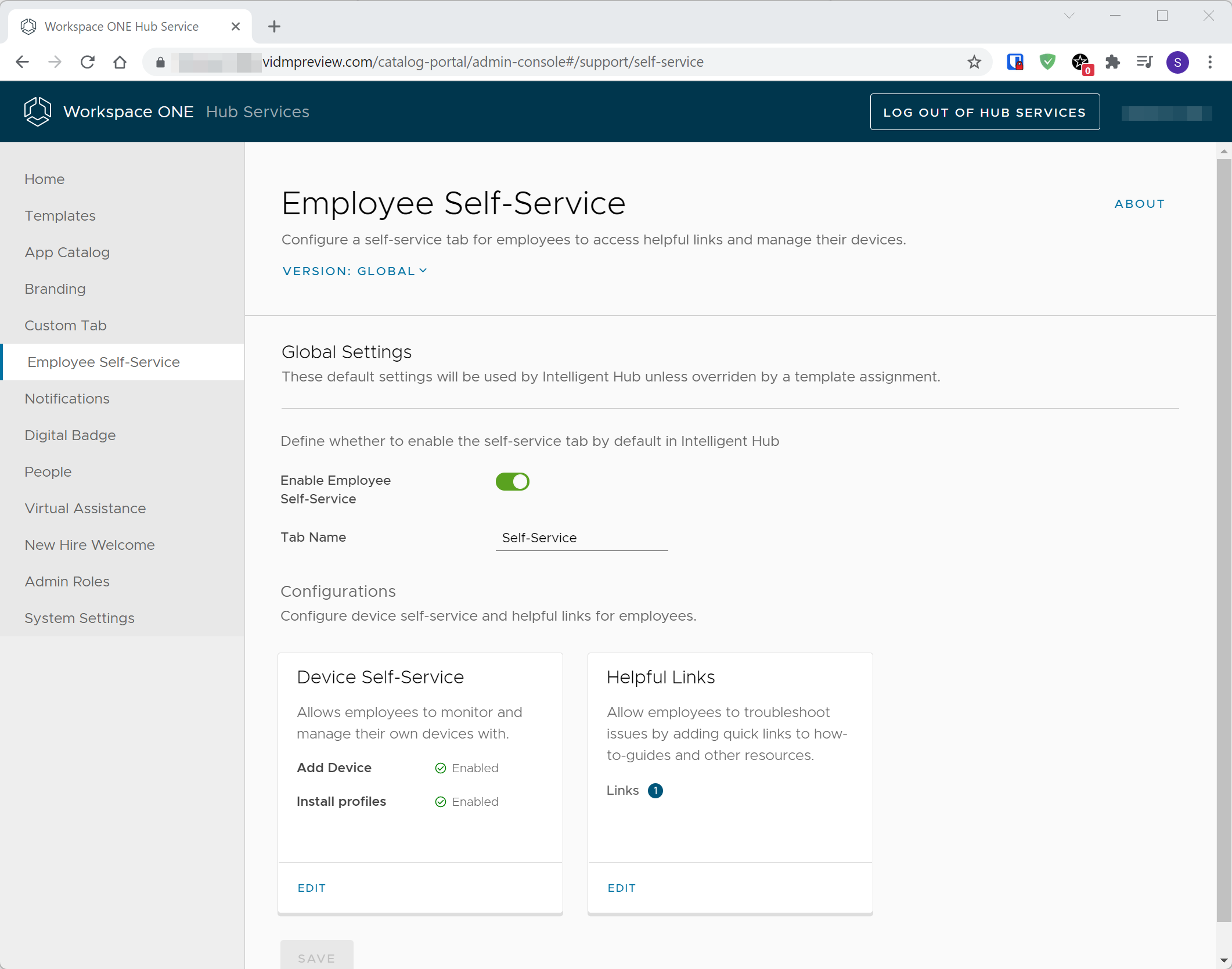Click the Global Settings heading
This screenshot has width=1232, height=969.
click(347, 352)
